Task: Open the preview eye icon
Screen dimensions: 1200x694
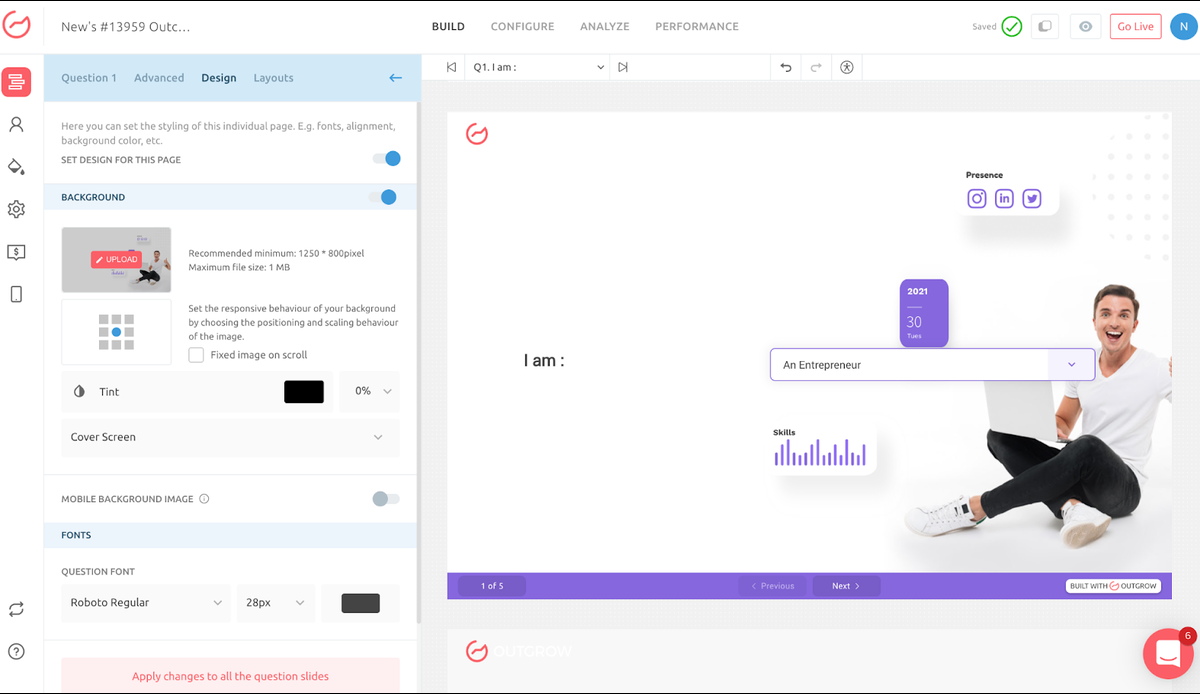Action: click(x=1085, y=27)
